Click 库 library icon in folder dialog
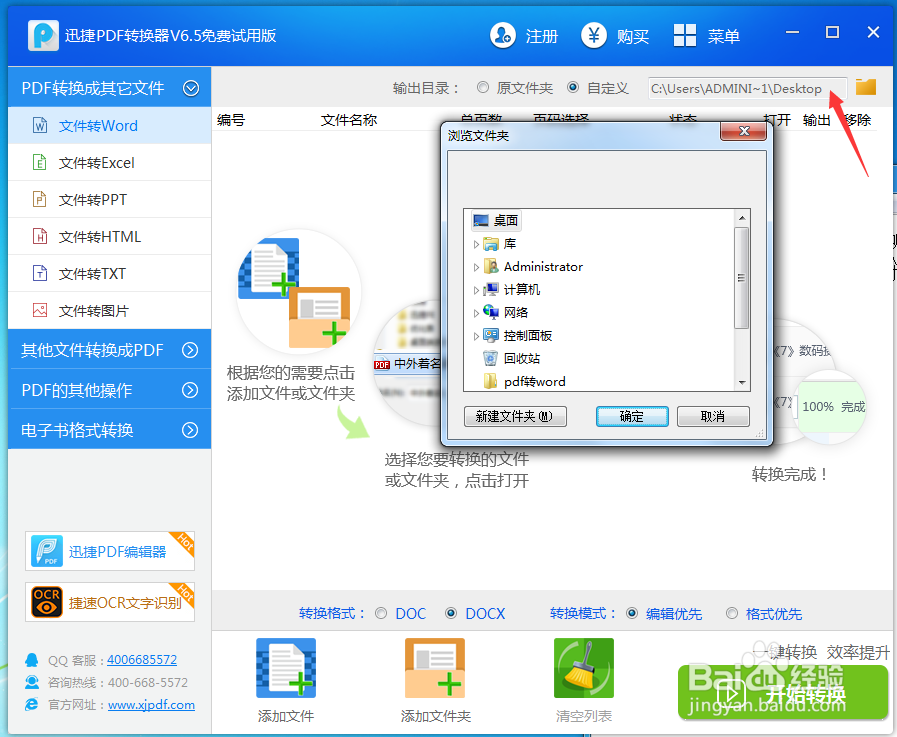Image resolution: width=897 pixels, height=737 pixels. click(x=491, y=244)
